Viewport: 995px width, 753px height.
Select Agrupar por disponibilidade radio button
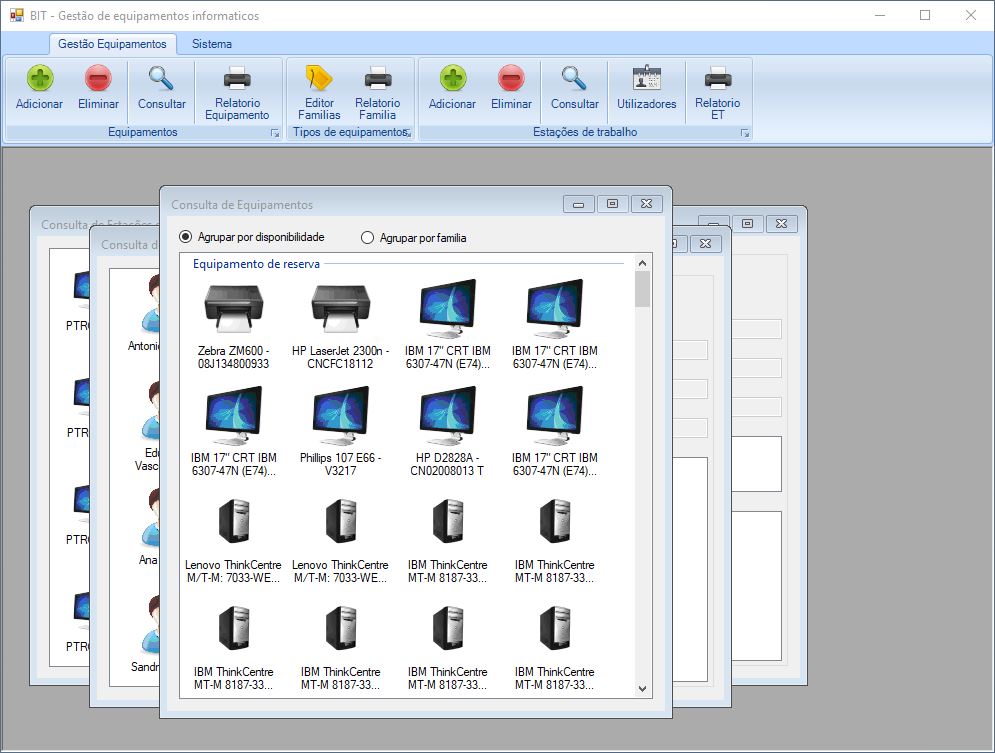coord(185,237)
